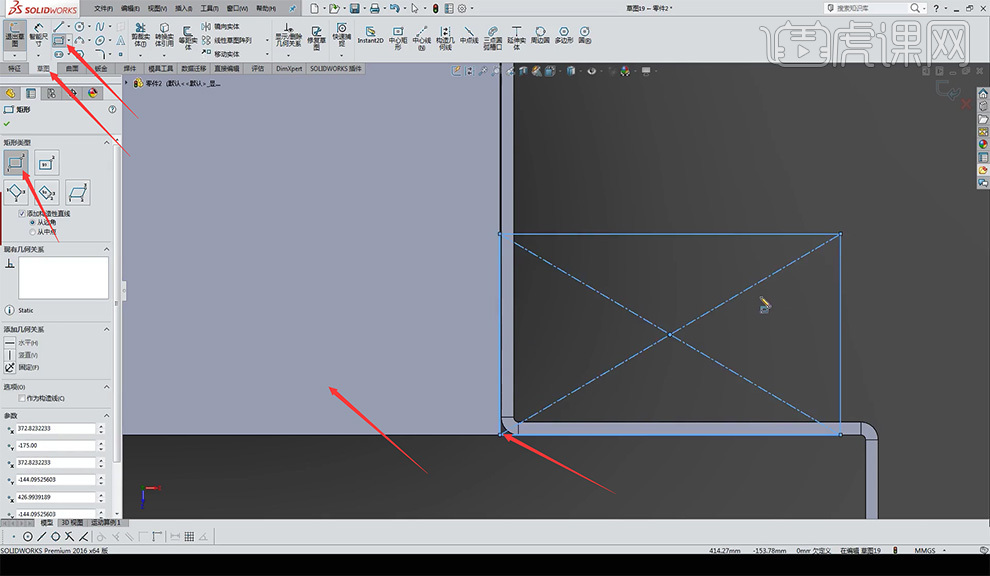Open dropdown under Exit Sketch button
This screenshot has width=990, height=576.
15,56
